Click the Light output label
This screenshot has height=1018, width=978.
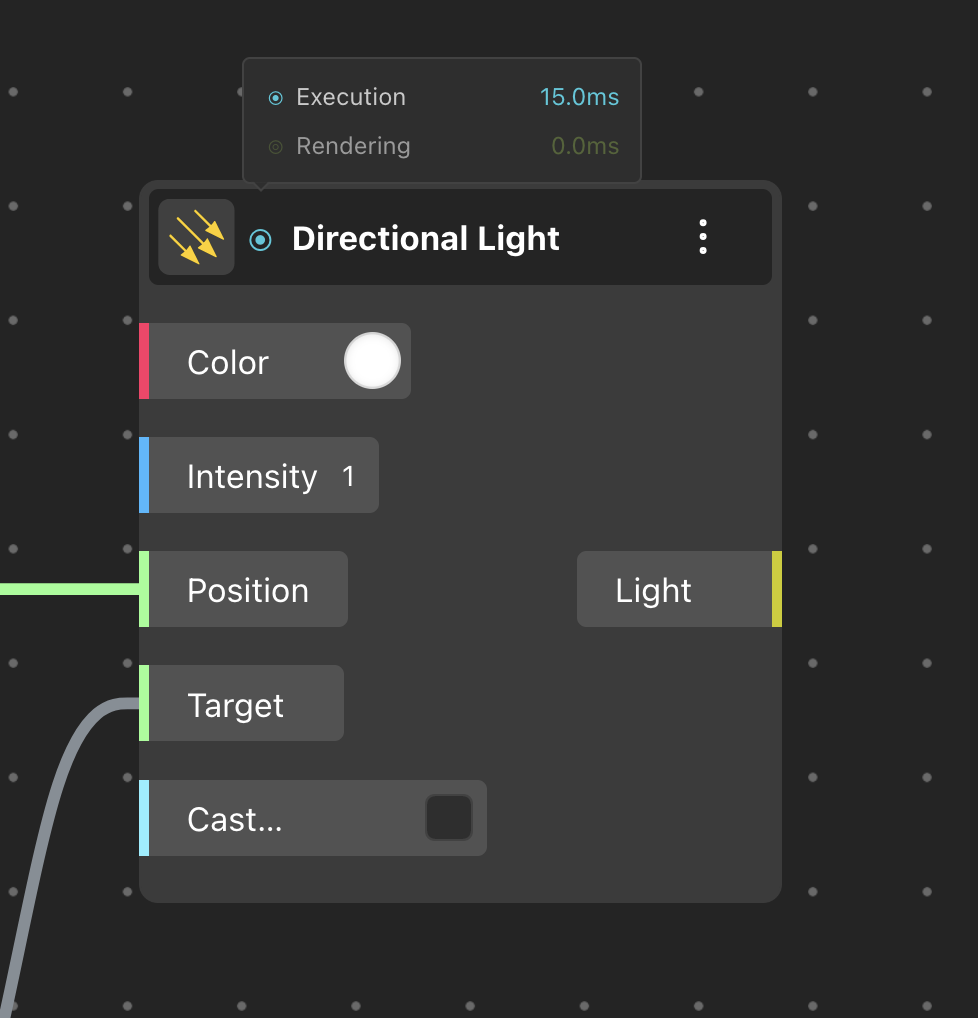[653, 591]
